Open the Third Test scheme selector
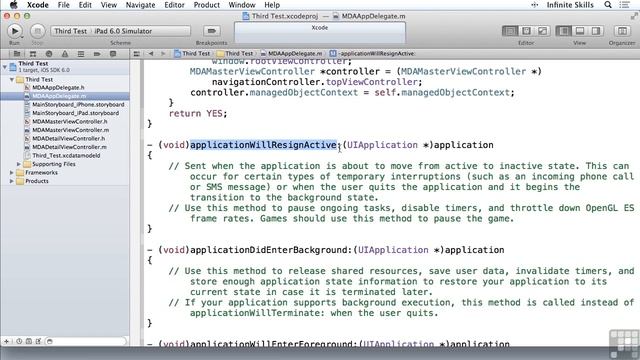 120,31
